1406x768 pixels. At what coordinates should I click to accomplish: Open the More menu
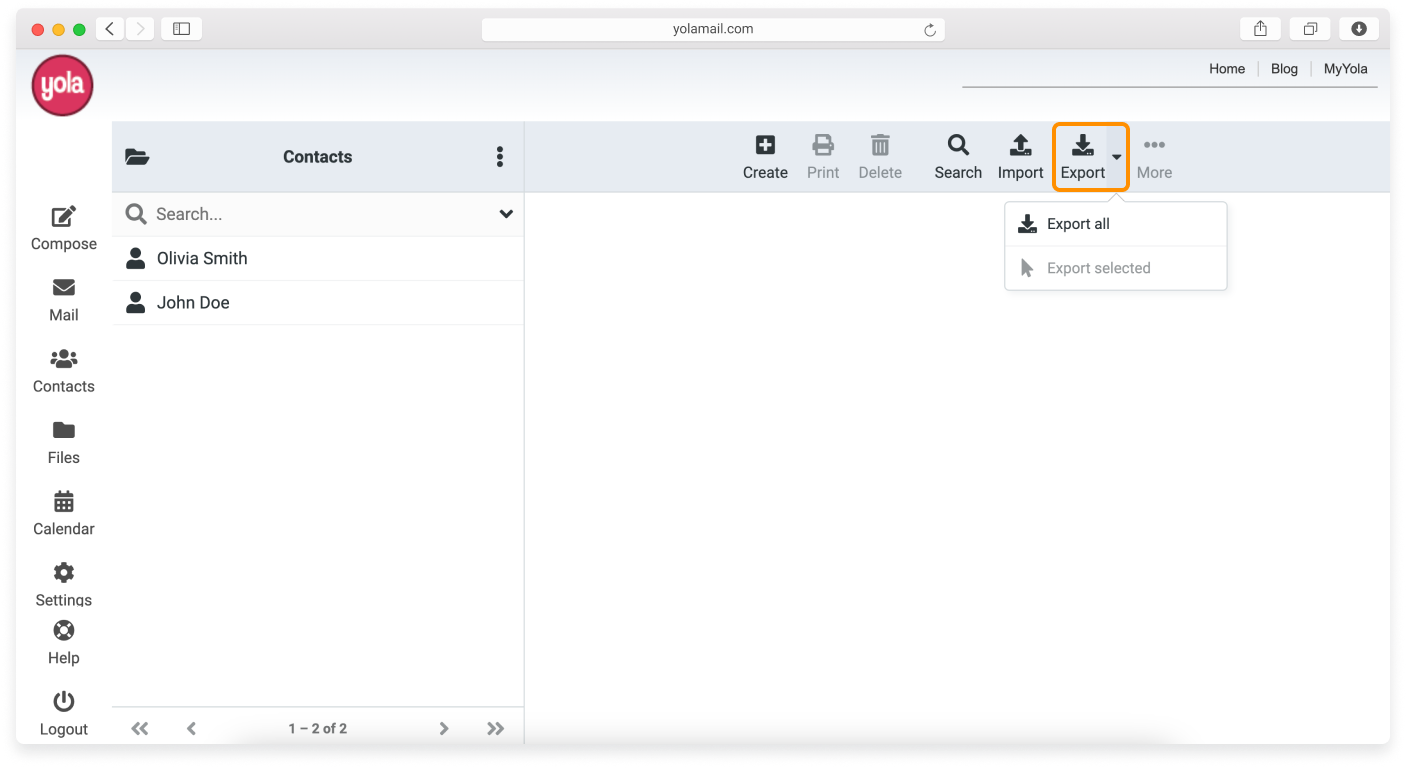click(1154, 156)
